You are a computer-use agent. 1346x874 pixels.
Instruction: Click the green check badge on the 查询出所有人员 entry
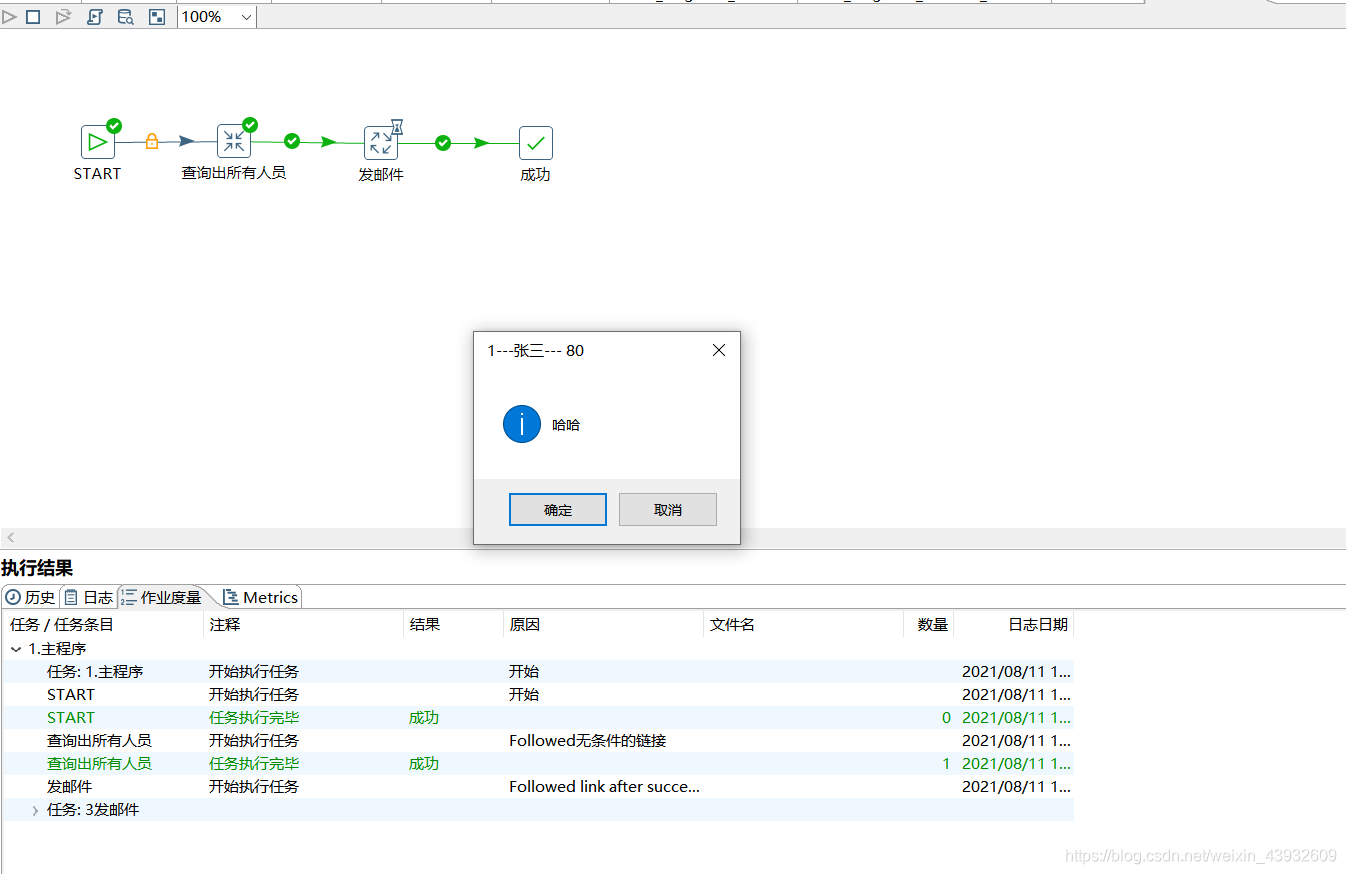tap(250, 125)
